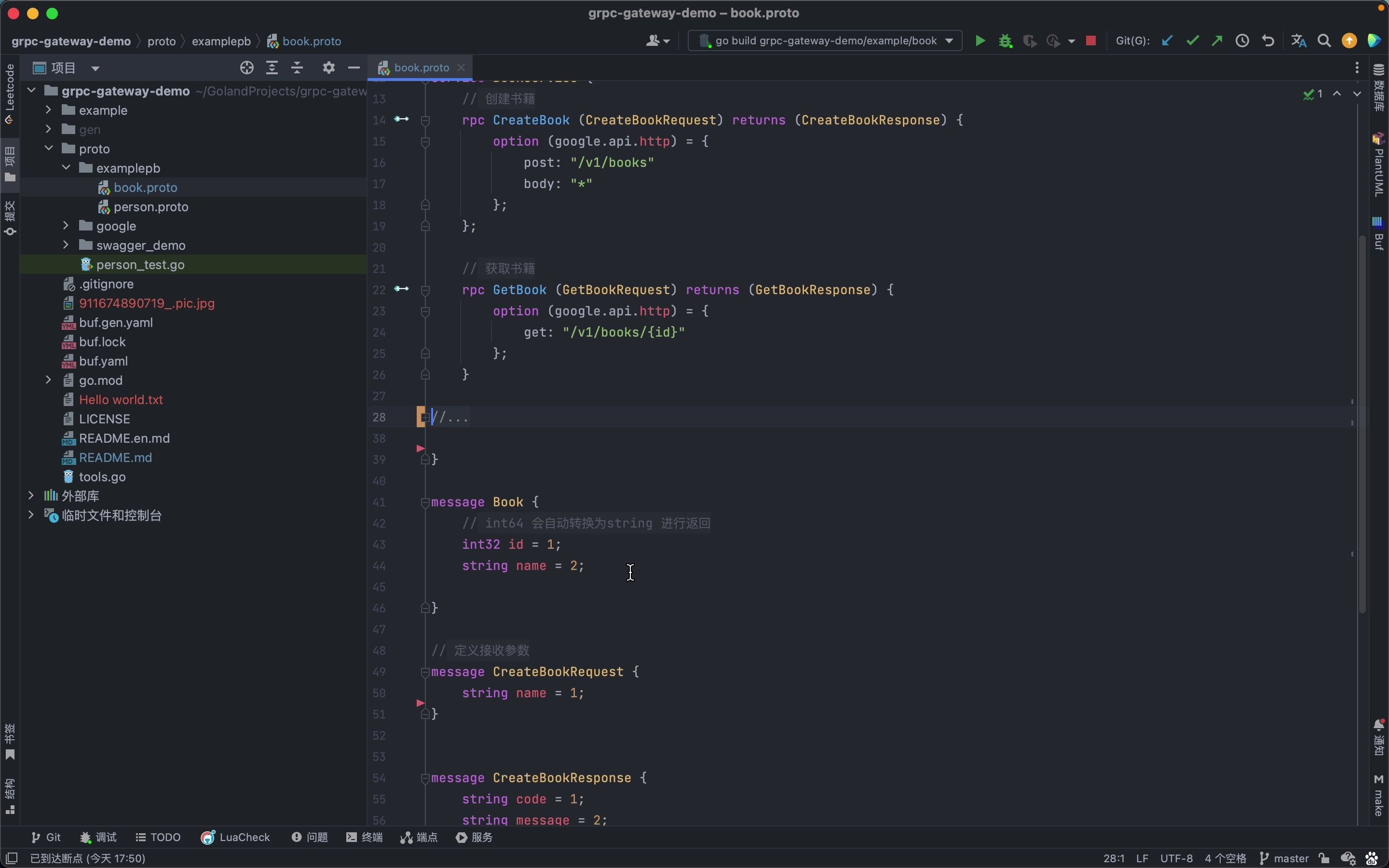This screenshot has height=868, width=1389.
Task: Commit changes with green checkmark icon
Action: [1193, 41]
